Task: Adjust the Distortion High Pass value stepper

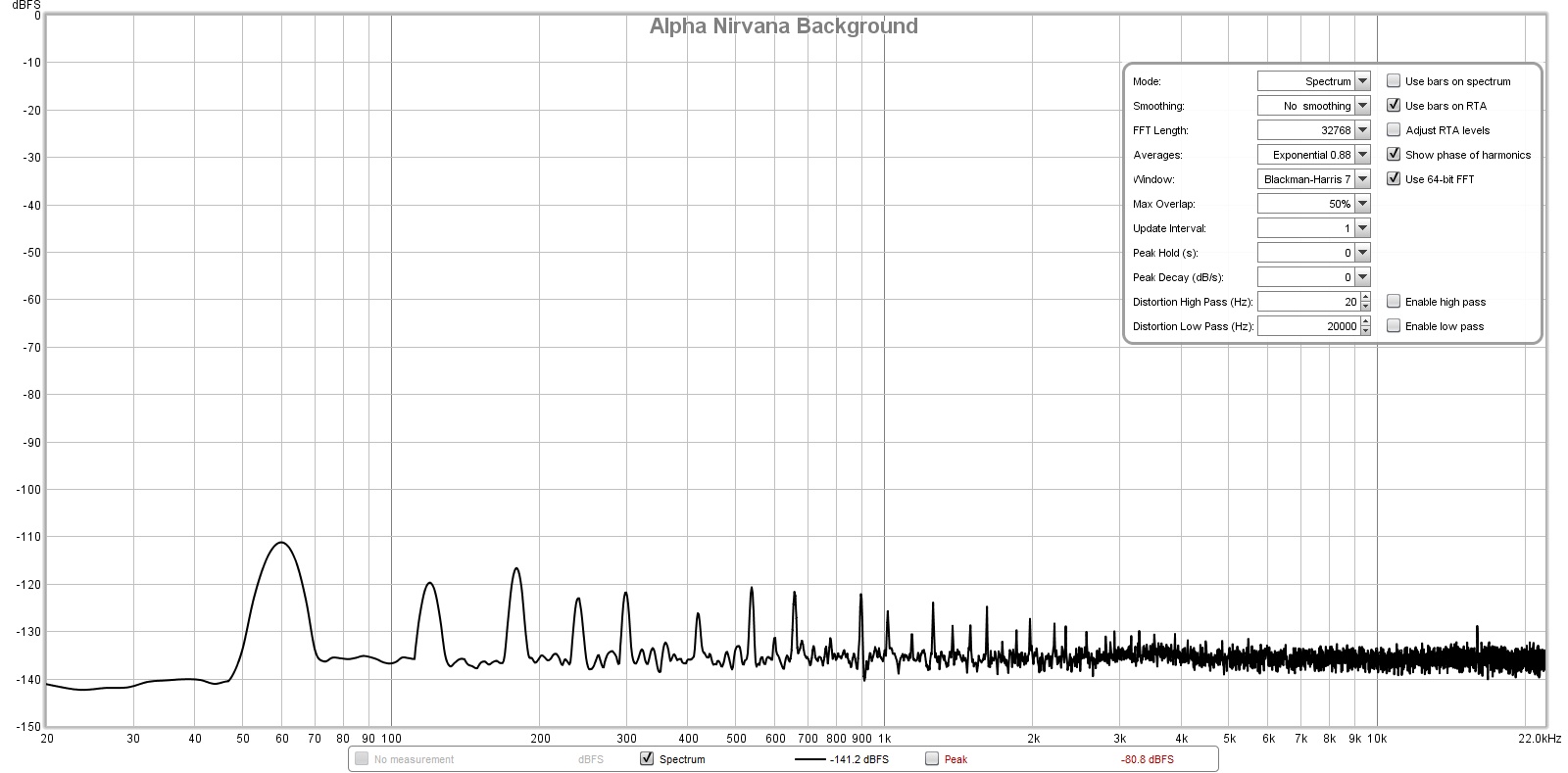Action: click(x=1366, y=302)
